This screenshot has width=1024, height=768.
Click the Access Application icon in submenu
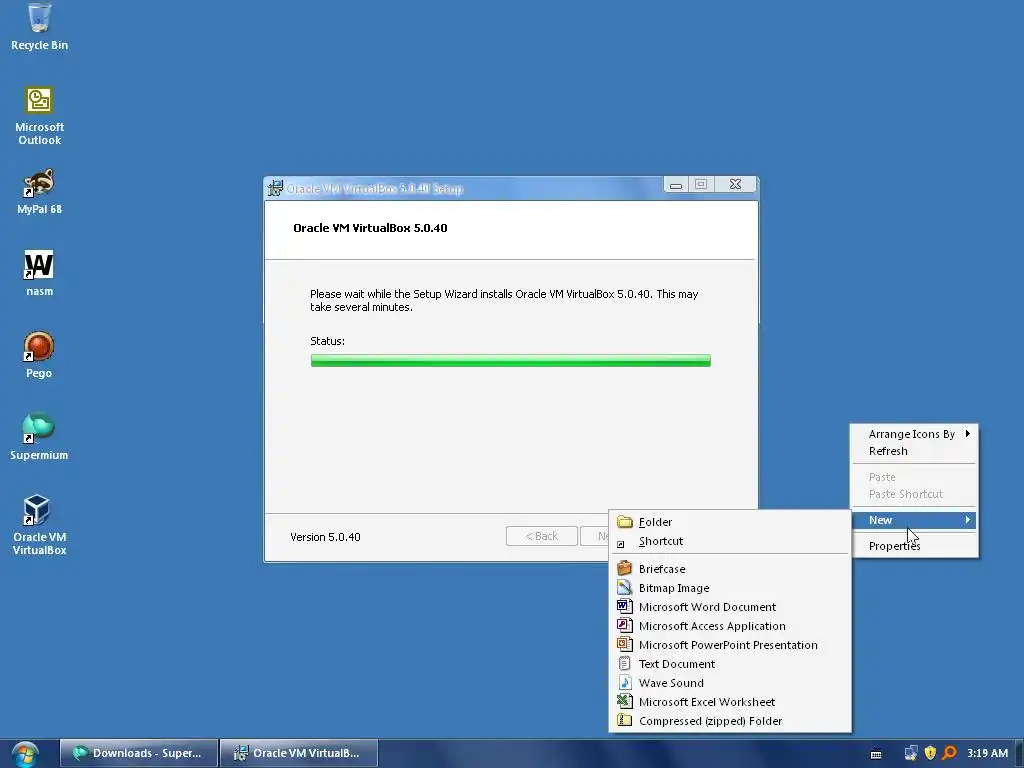(x=625, y=625)
